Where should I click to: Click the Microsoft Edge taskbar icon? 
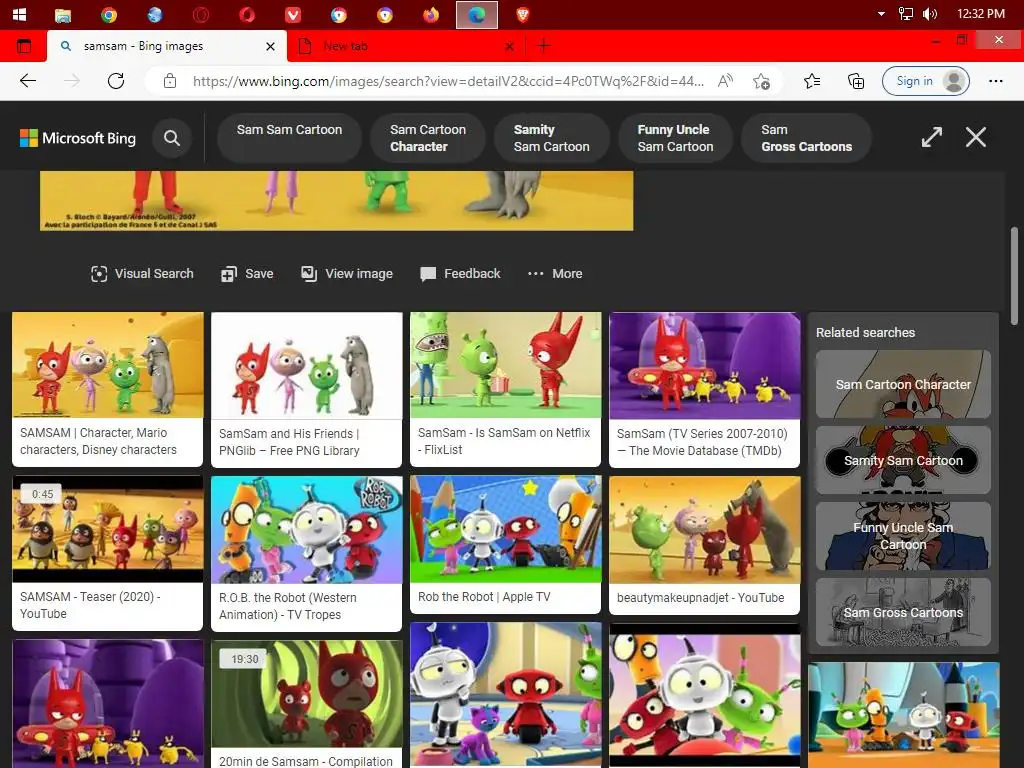[x=477, y=14]
